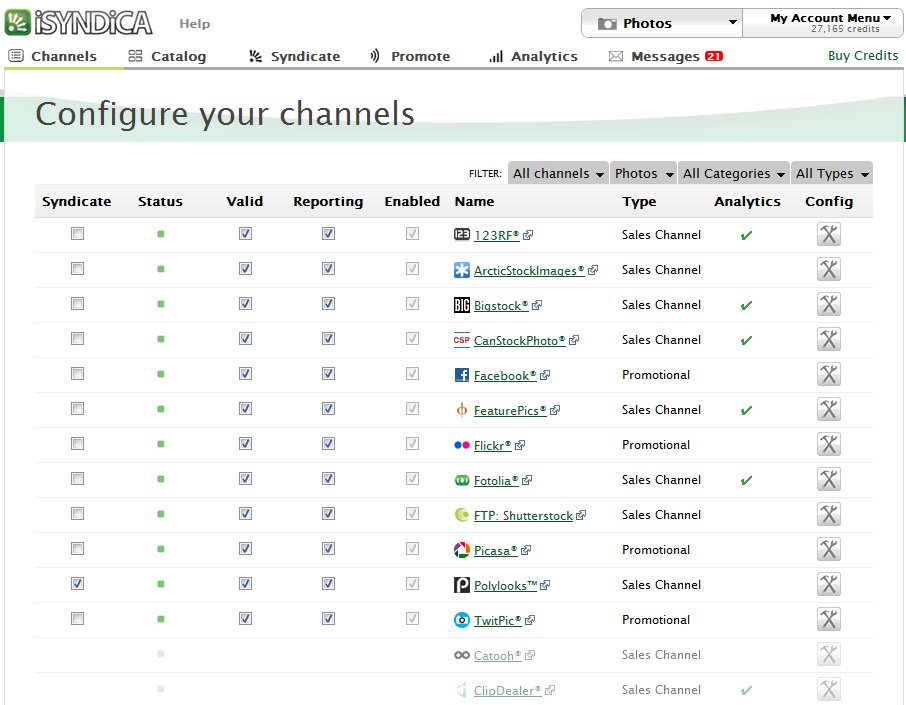Toggle Valid checkbox for TwitPic
The image size is (906, 705).
(246, 618)
